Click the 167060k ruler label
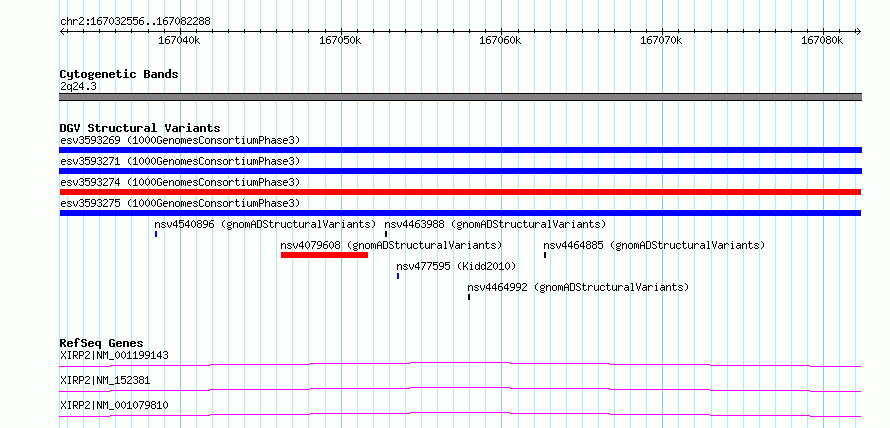The height and width of the screenshot is (428, 890). pyautogui.click(x=500, y=41)
